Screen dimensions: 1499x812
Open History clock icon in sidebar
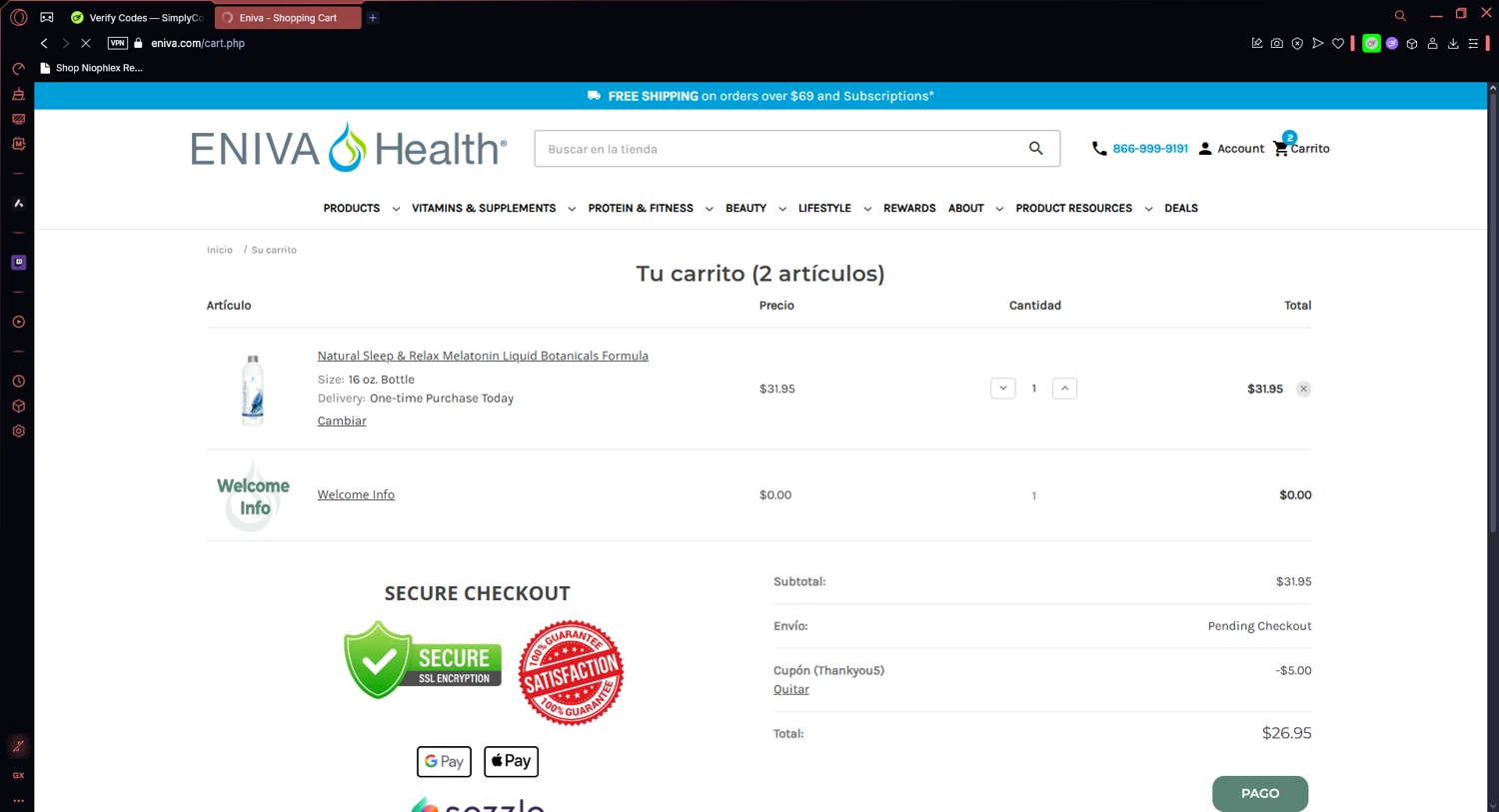pos(18,382)
